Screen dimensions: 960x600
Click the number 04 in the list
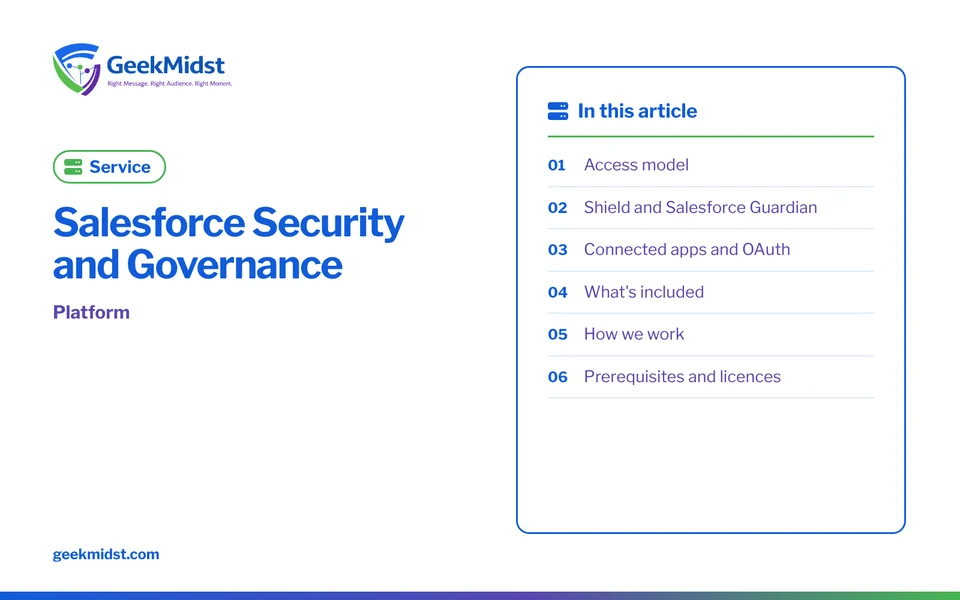point(557,292)
